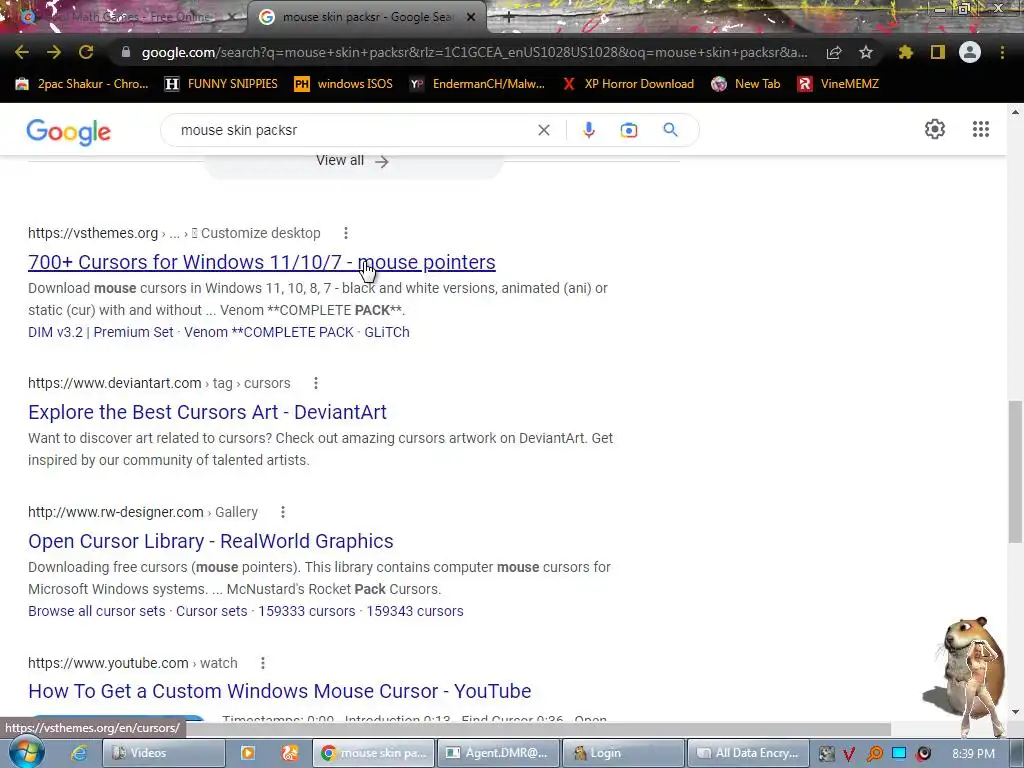Open the windows ISOS bookmark

click(344, 84)
